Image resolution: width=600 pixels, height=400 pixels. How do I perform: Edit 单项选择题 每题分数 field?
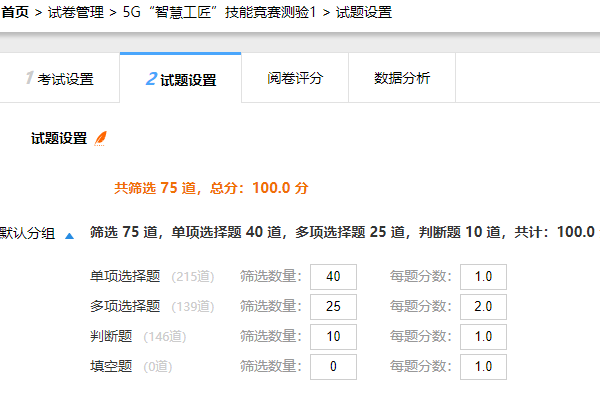pyautogui.click(x=483, y=277)
